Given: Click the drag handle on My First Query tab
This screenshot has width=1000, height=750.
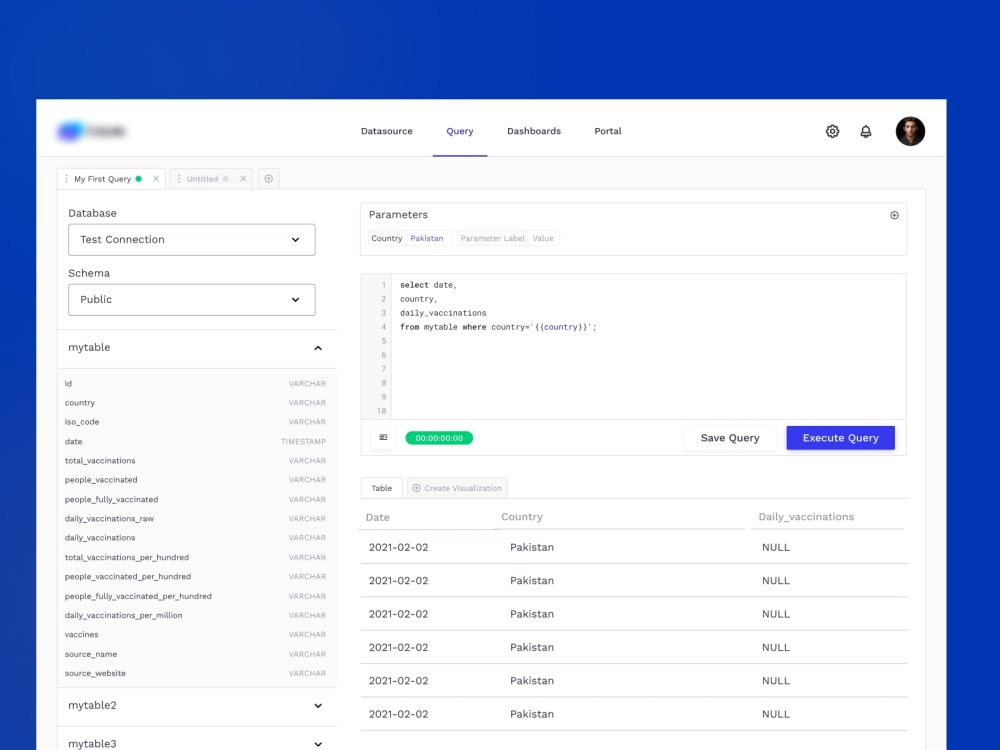Looking at the screenshot, I should tap(69, 178).
